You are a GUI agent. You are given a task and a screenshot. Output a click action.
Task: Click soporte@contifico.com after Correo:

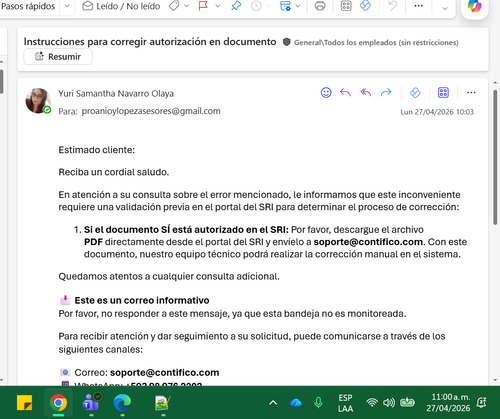[x=165, y=373]
